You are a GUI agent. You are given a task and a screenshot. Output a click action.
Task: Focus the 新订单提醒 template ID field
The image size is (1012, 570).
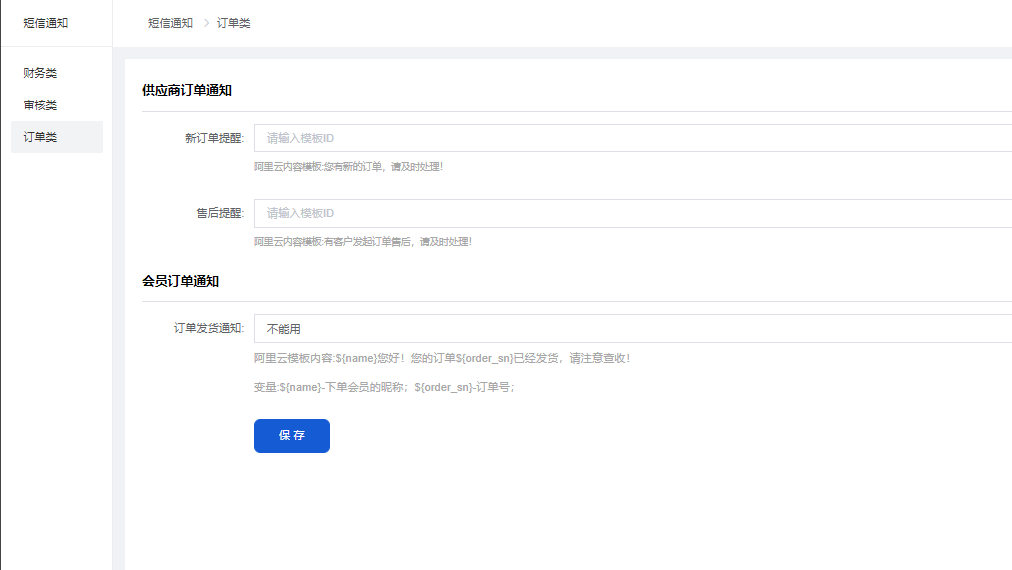pos(632,138)
